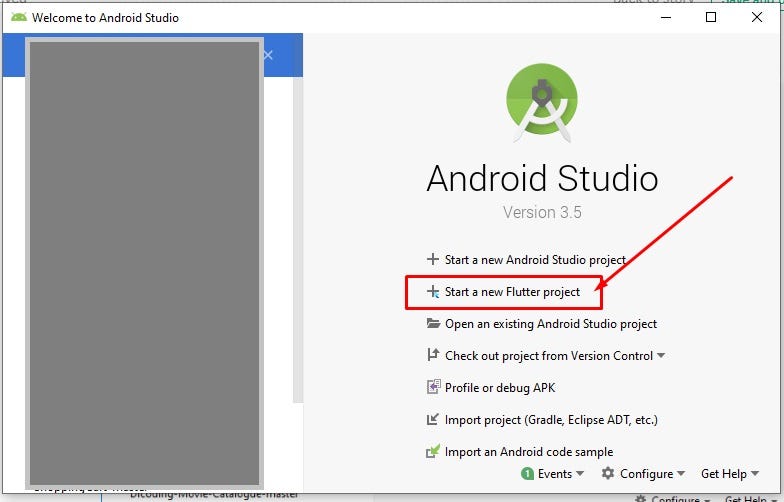Image resolution: width=784 pixels, height=502 pixels.
Task: Click the Version 3.5 text
Action: (542, 212)
